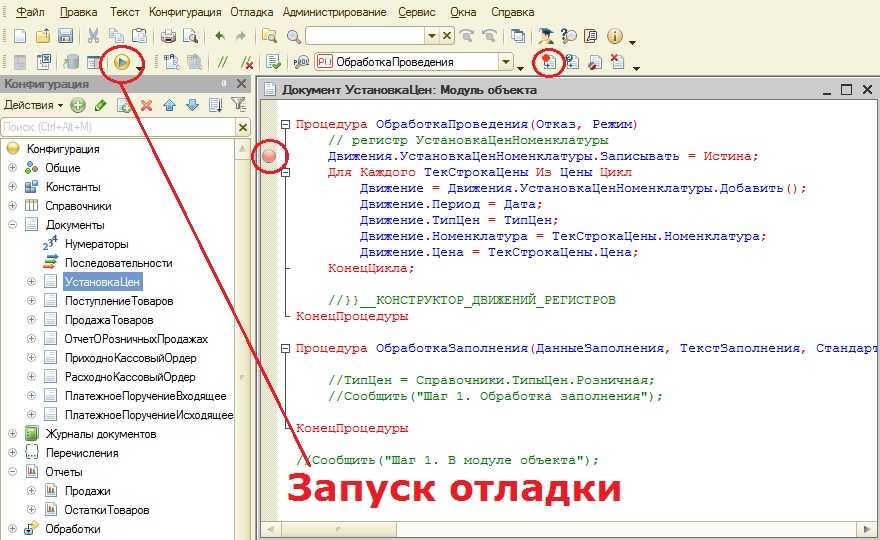Click the Cut scissors icon

[x=93, y=36]
